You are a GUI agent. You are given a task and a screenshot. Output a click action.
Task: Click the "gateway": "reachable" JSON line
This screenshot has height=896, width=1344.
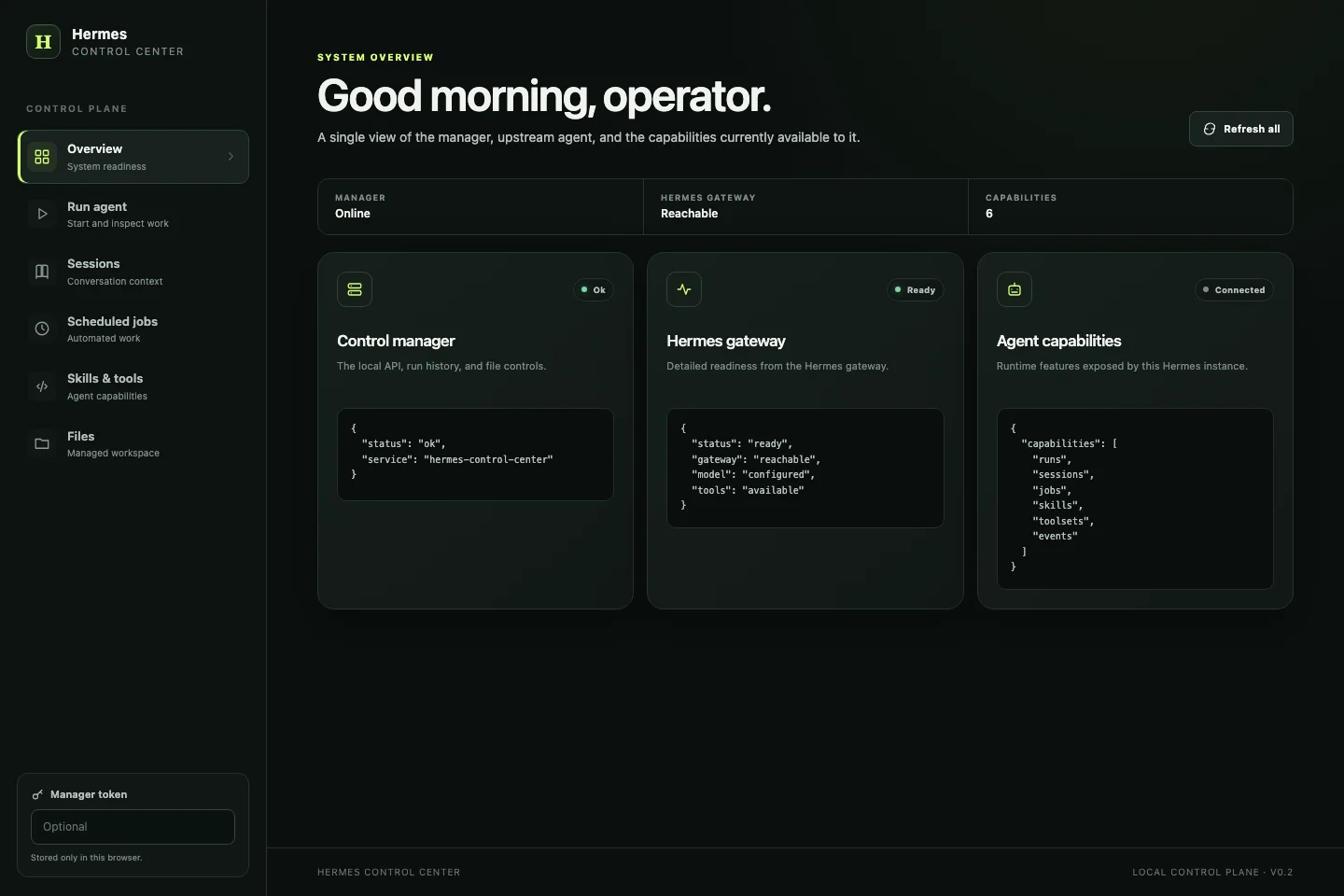pyautogui.click(x=756, y=459)
